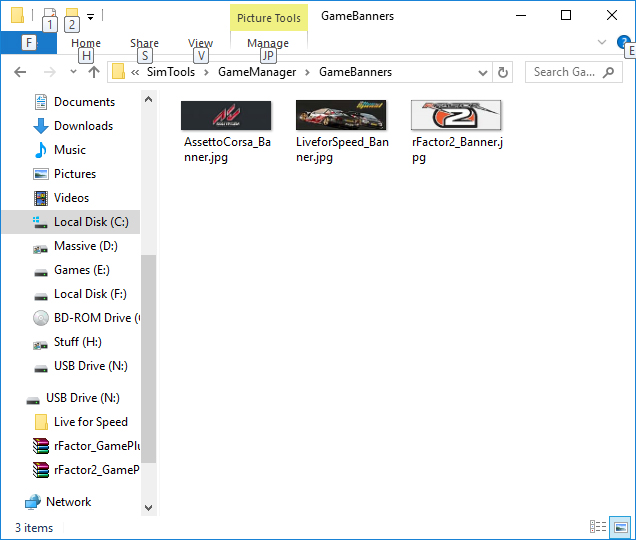Refresh the GameBanners folder
This screenshot has width=636, height=540.
(503, 73)
